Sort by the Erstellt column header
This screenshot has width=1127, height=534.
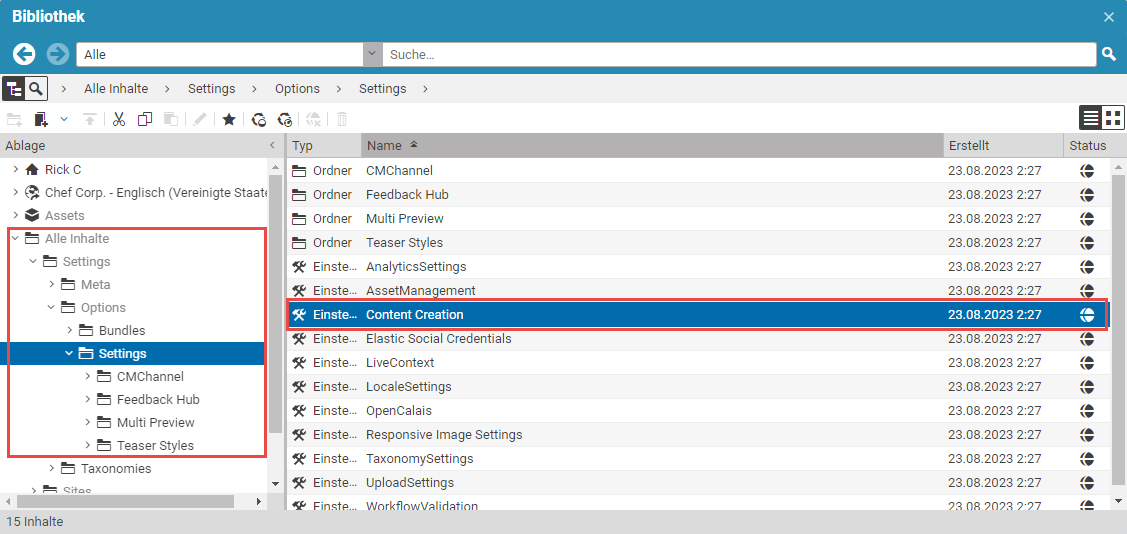1003,145
